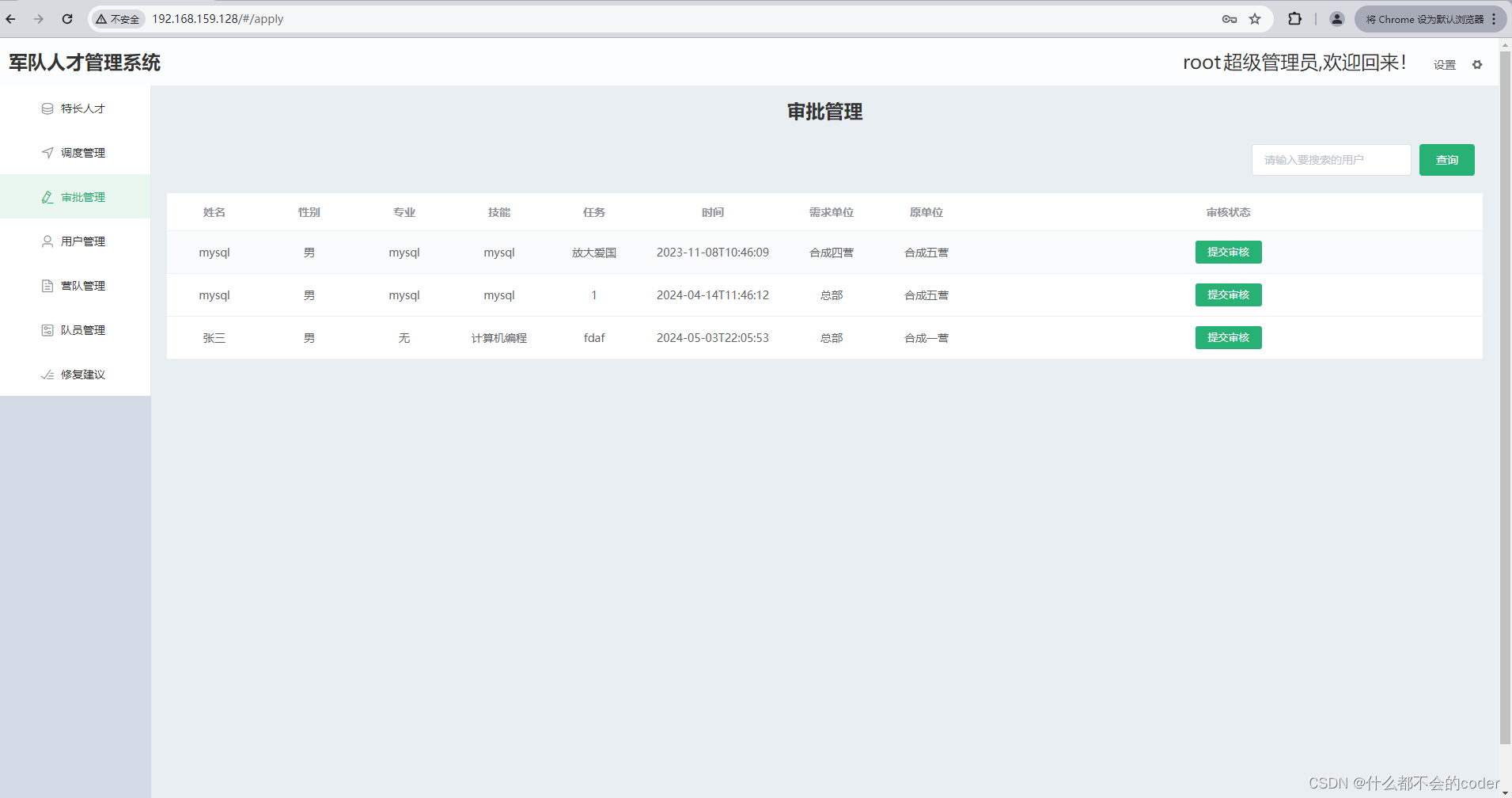This screenshot has height=798, width=1512.
Task: Click the 时间 column header
Action: tap(713, 212)
